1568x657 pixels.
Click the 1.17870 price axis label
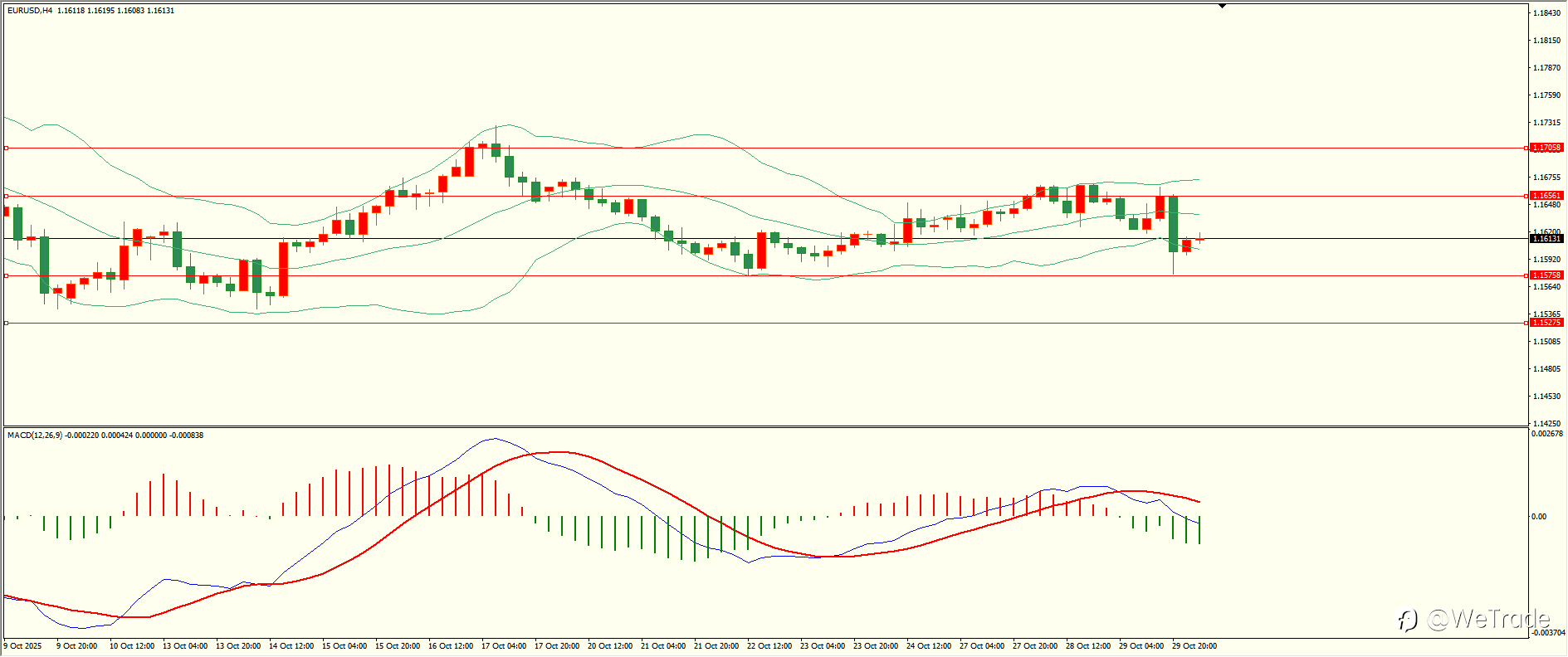tap(1546, 68)
